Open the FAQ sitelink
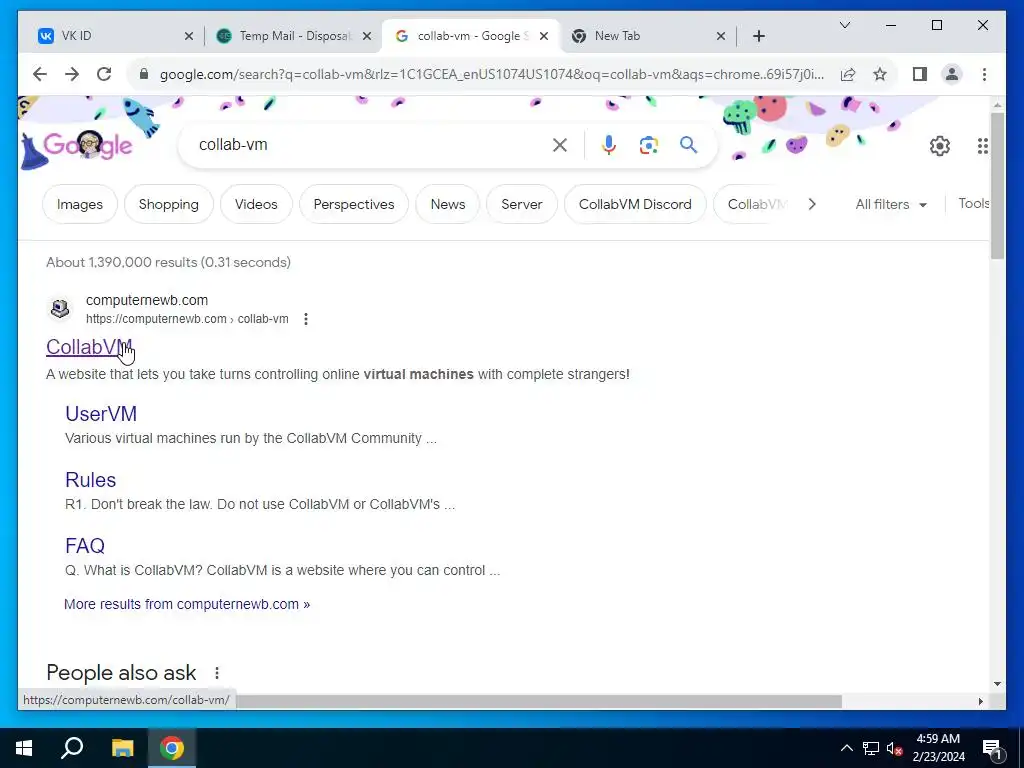This screenshot has width=1024, height=768. point(85,546)
